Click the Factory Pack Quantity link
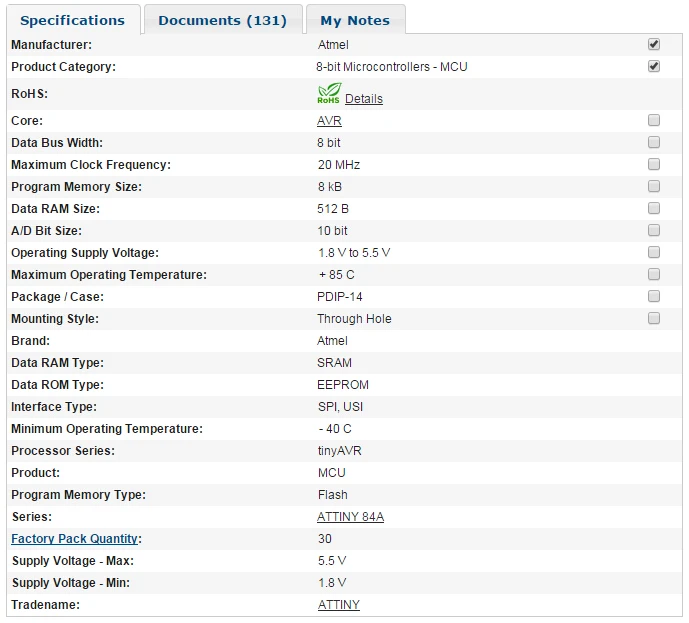Image resolution: width=689 pixels, height=623 pixels. point(75,539)
